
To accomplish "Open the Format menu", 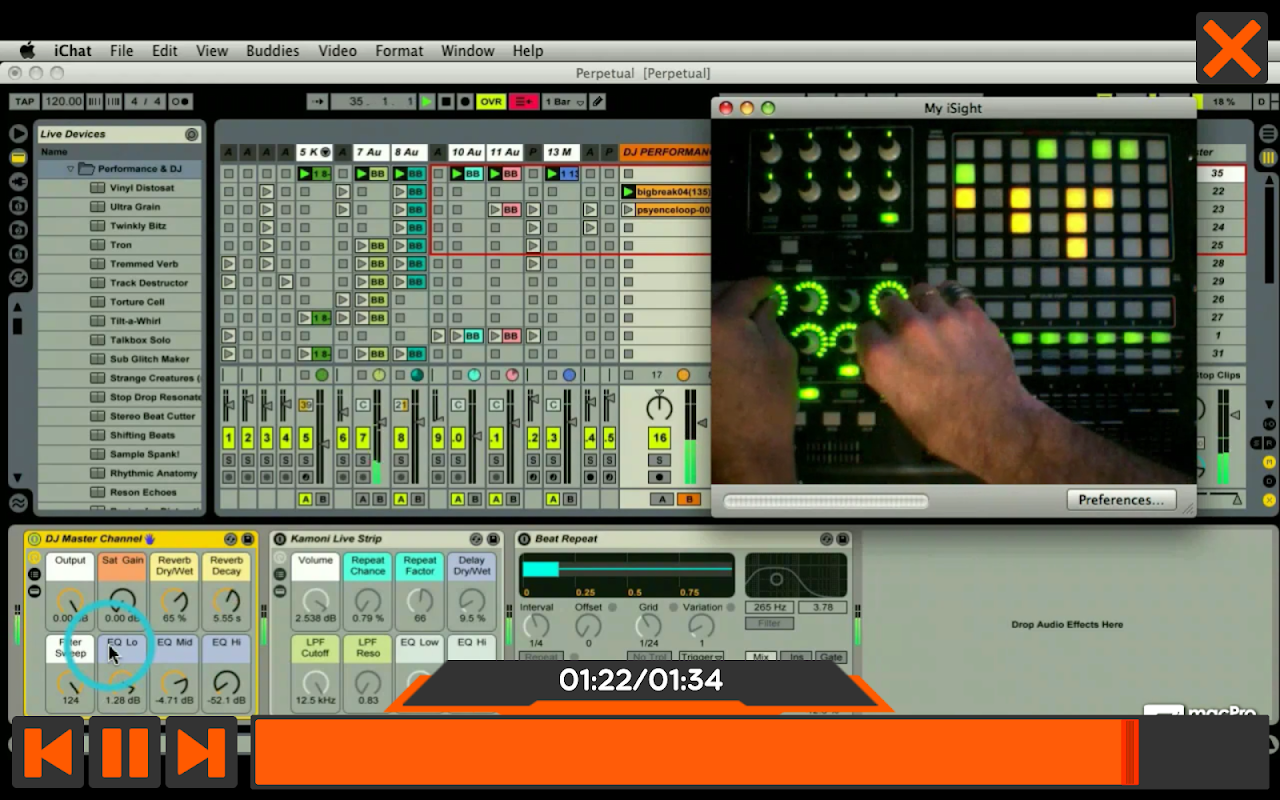I will pos(399,50).
